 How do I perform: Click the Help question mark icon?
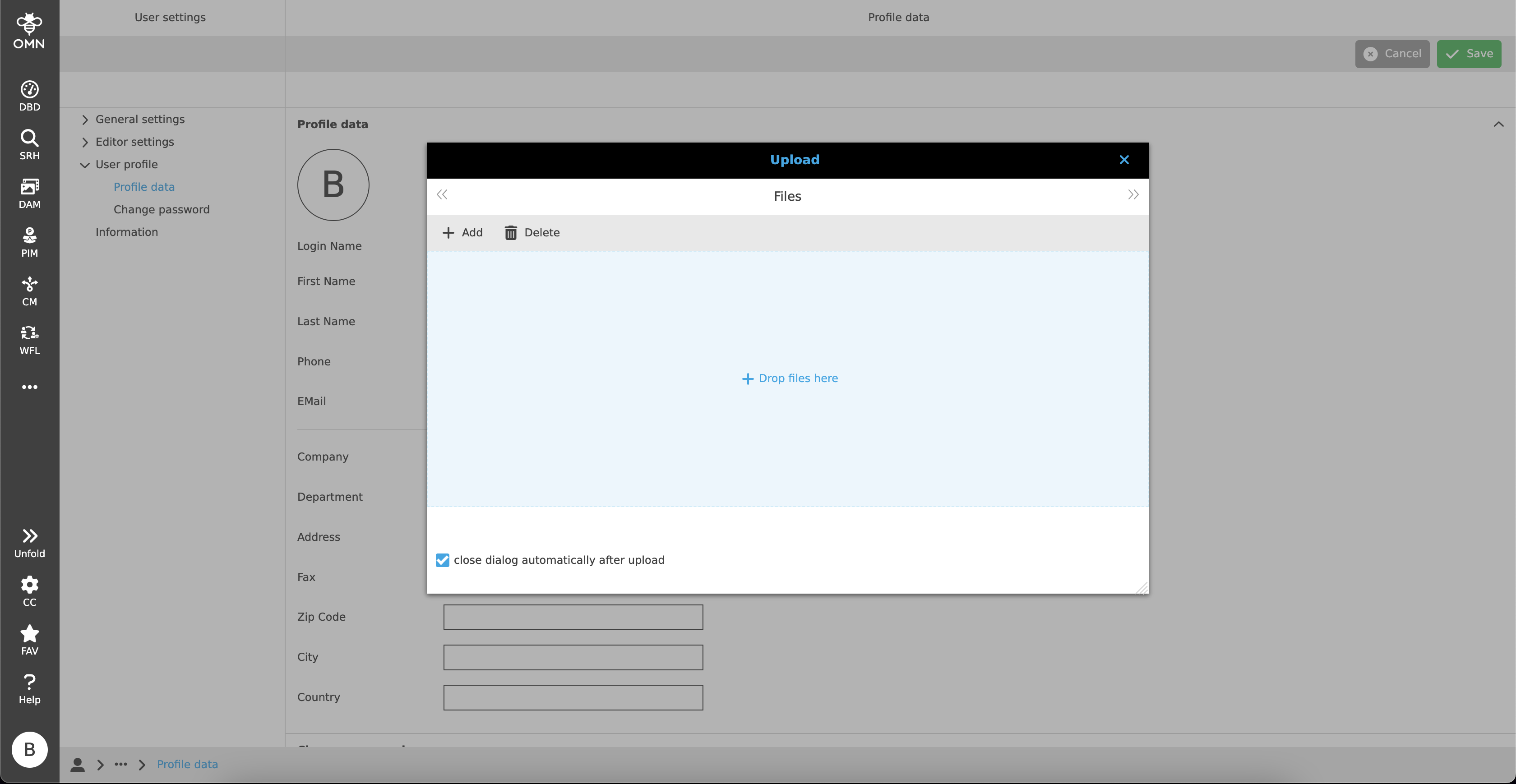(x=29, y=689)
